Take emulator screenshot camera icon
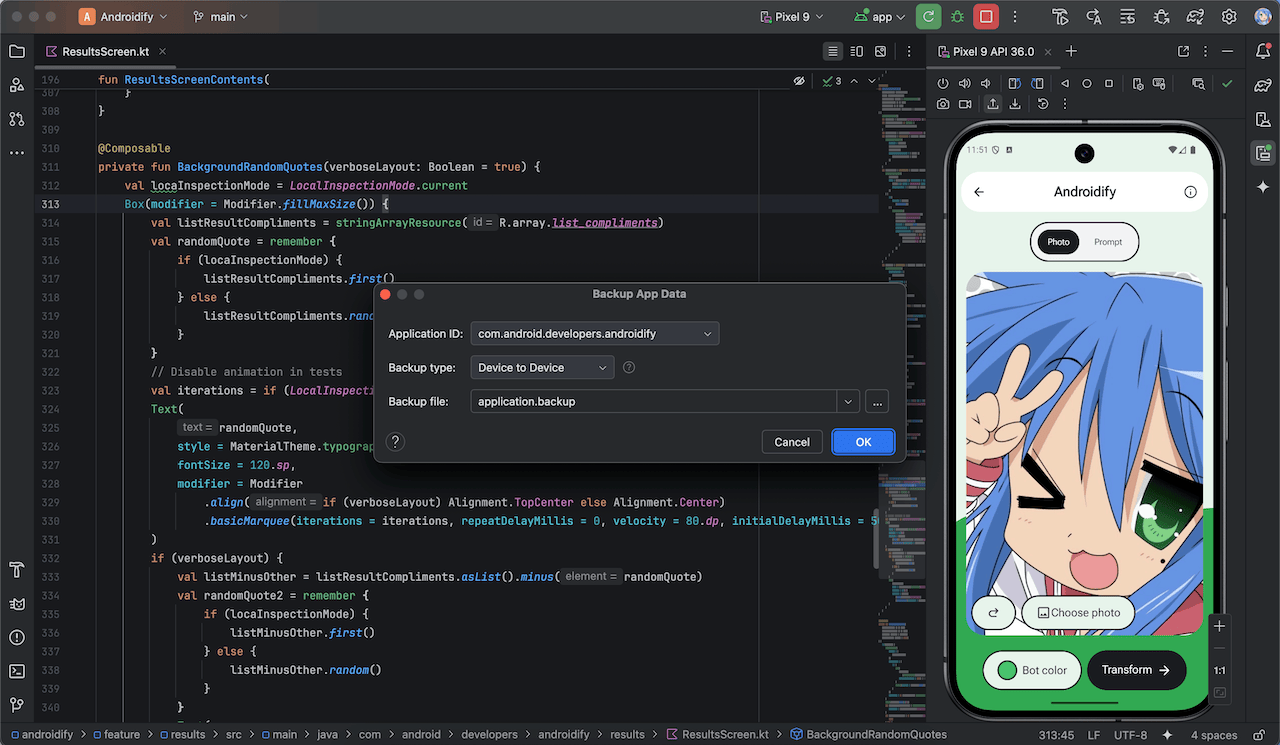The height and width of the screenshot is (745, 1280). 943,104
